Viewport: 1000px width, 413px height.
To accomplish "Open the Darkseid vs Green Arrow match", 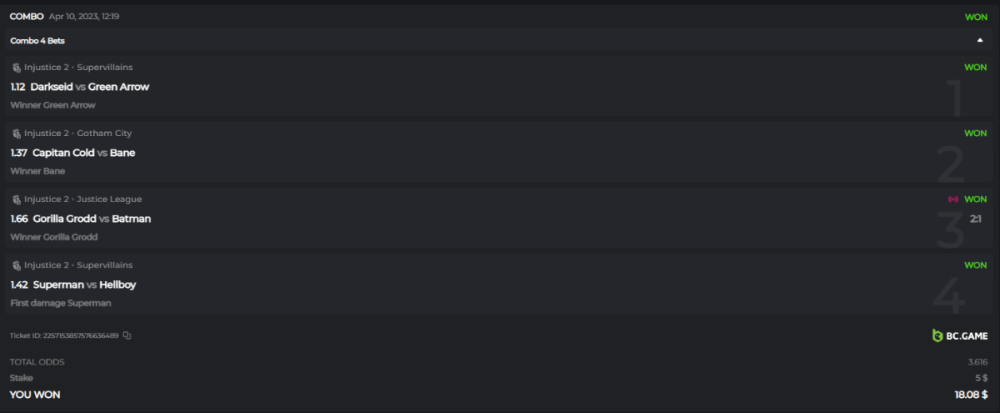I will coord(90,87).
